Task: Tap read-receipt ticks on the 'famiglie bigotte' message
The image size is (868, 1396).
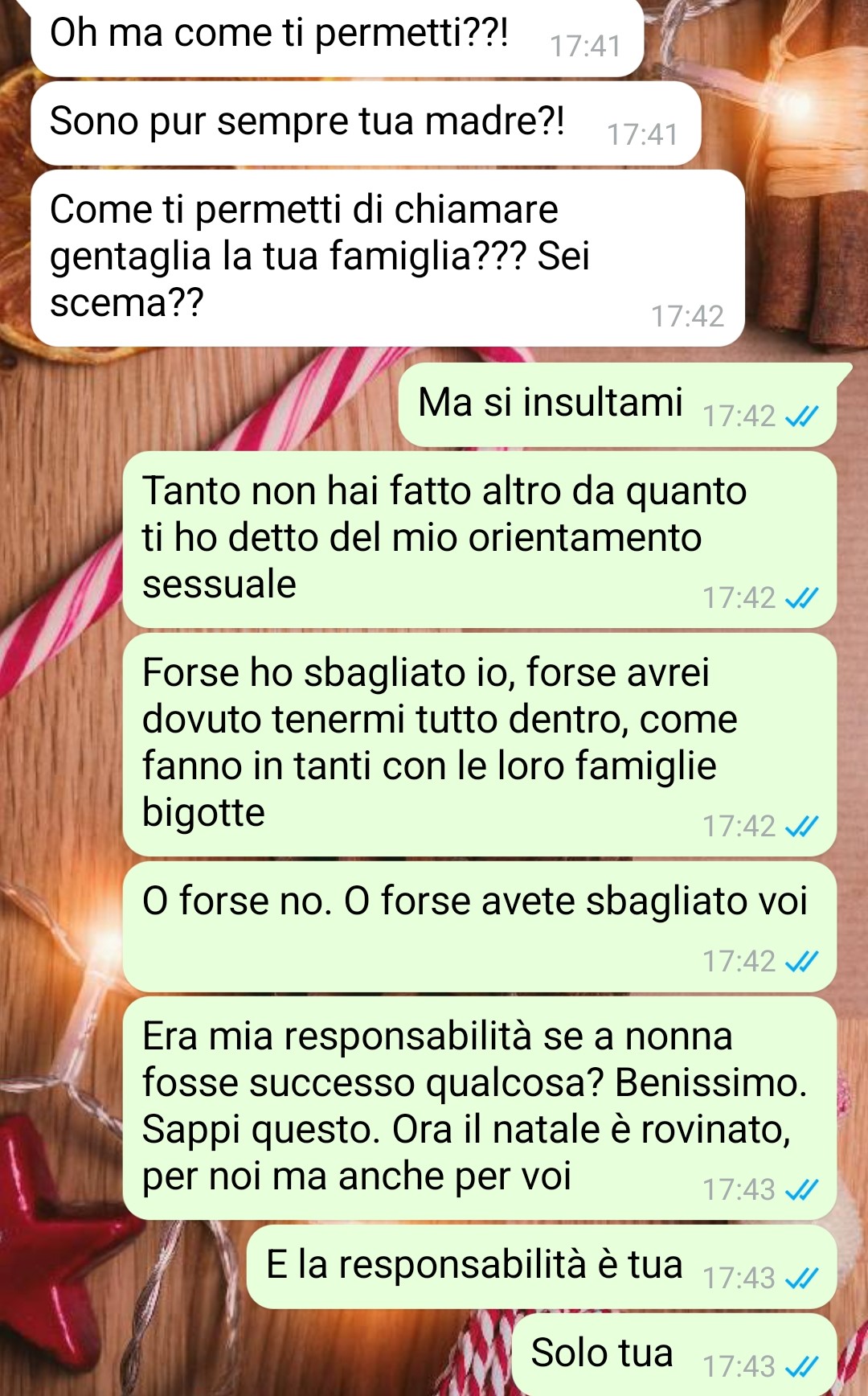Action: (801, 827)
